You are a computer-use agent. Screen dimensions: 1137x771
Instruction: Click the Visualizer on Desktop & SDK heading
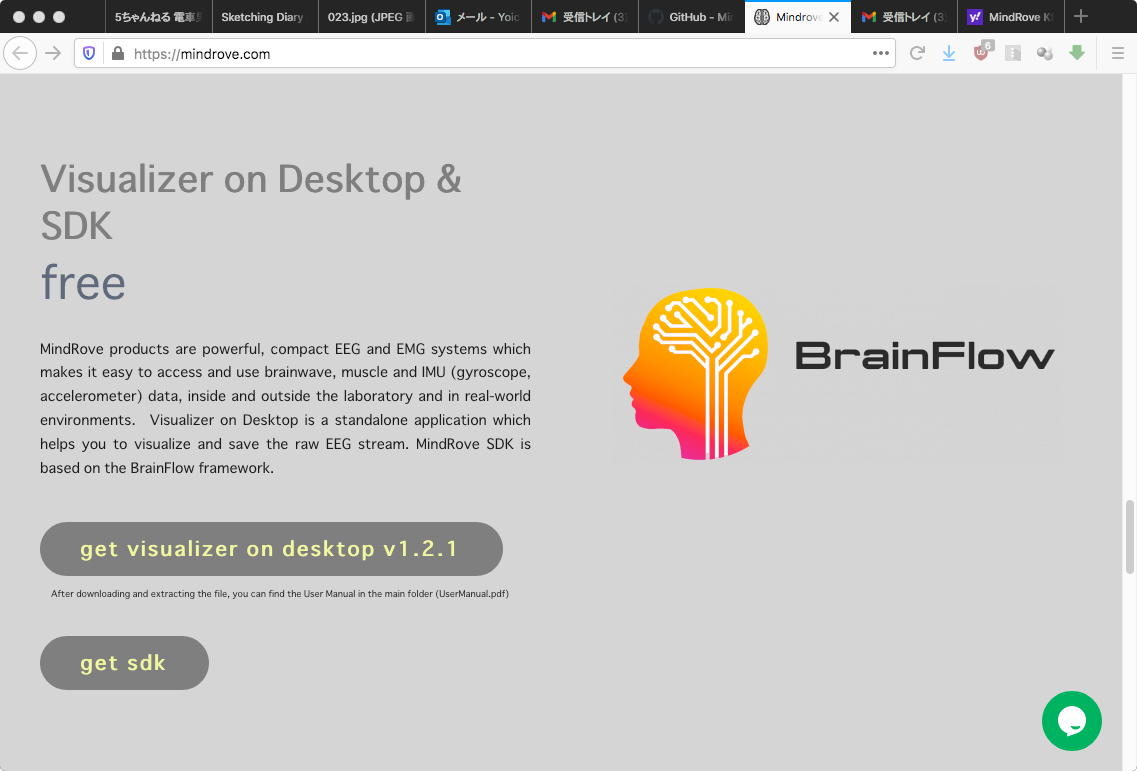tap(251, 202)
